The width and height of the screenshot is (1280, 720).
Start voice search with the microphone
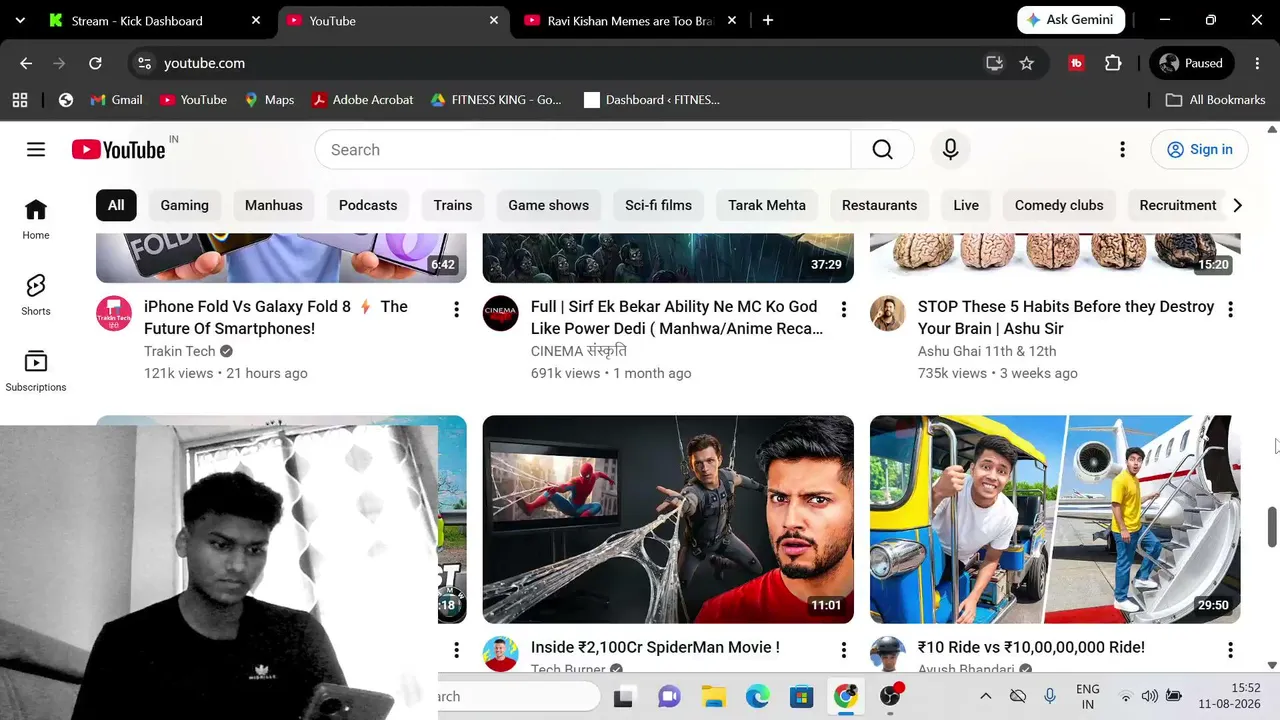(950, 149)
